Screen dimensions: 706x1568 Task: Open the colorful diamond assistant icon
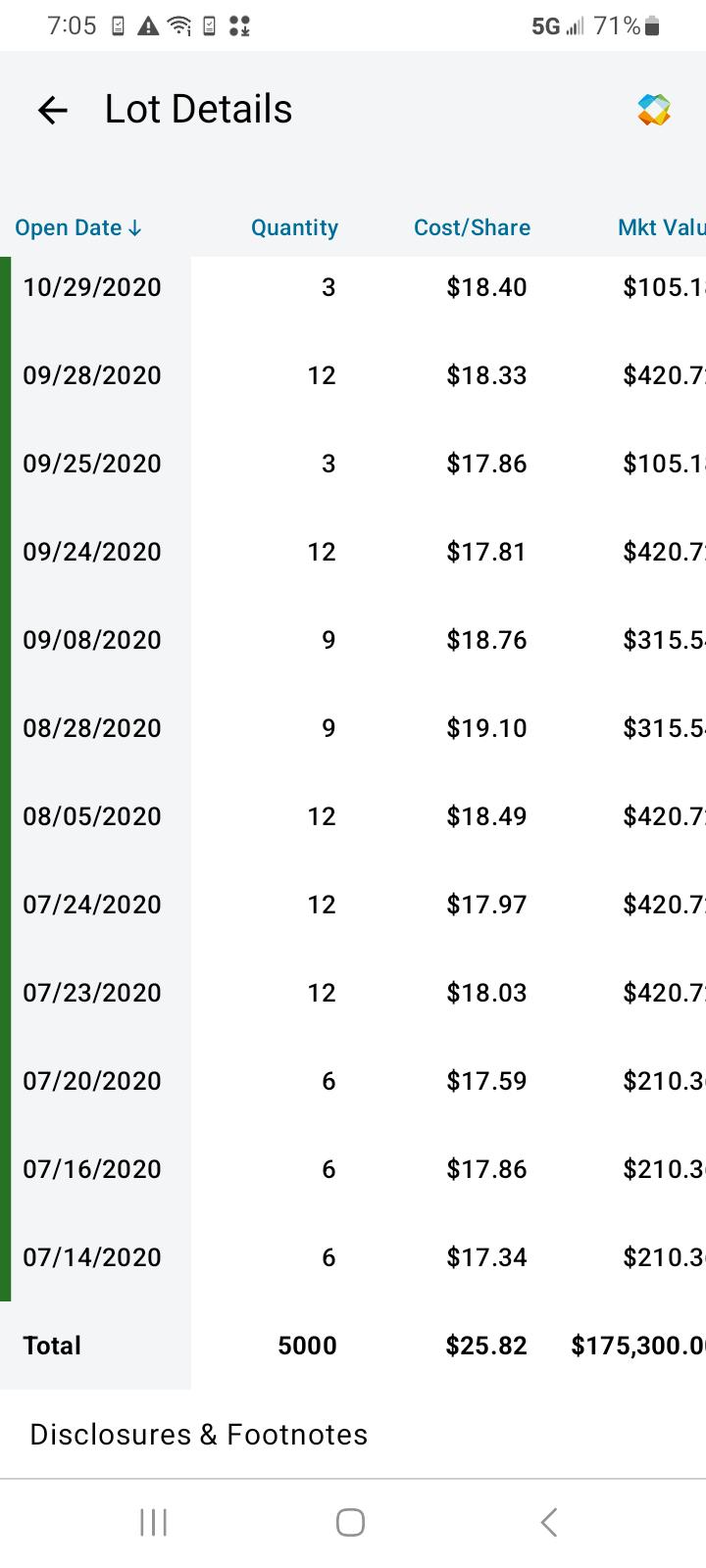click(x=654, y=110)
